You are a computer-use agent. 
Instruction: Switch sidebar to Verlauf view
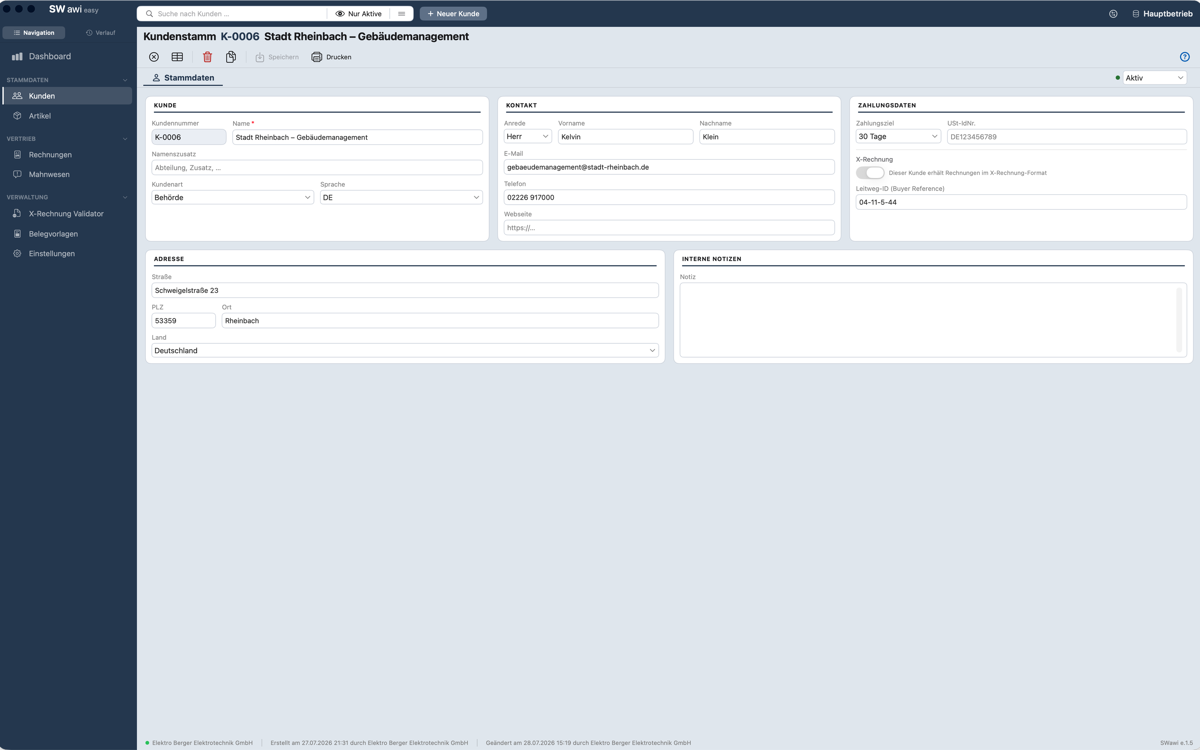[x=100, y=33]
